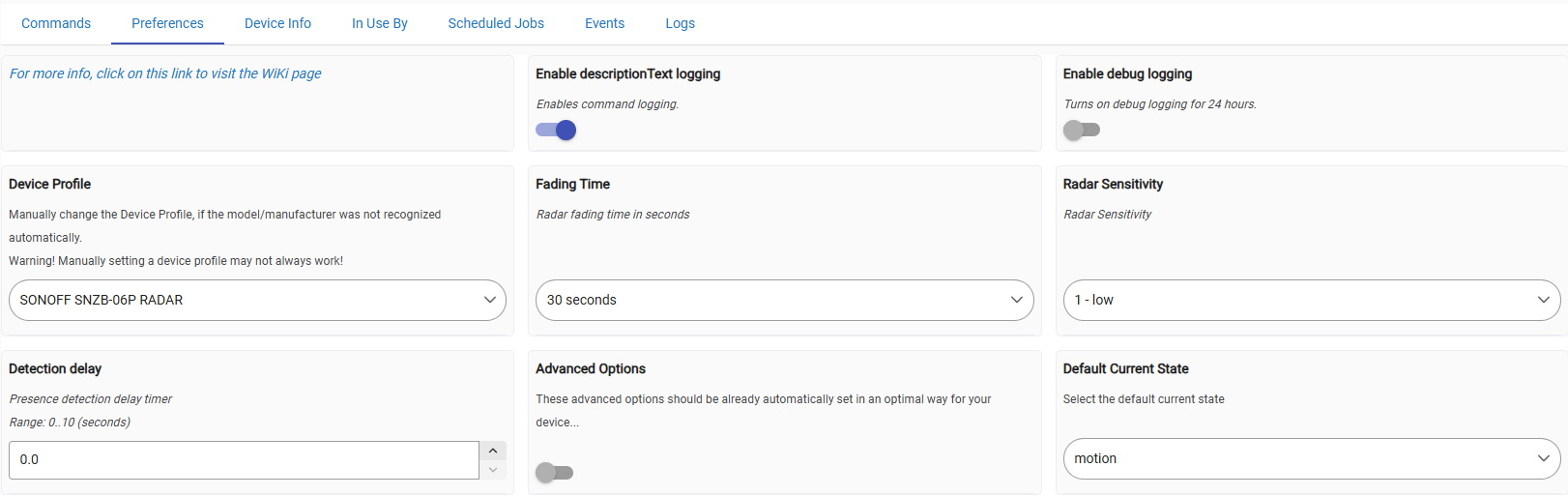Expand the motion default state dropdown
Image resolution: width=1568 pixels, height=496 pixels.
click(x=1312, y=458)
